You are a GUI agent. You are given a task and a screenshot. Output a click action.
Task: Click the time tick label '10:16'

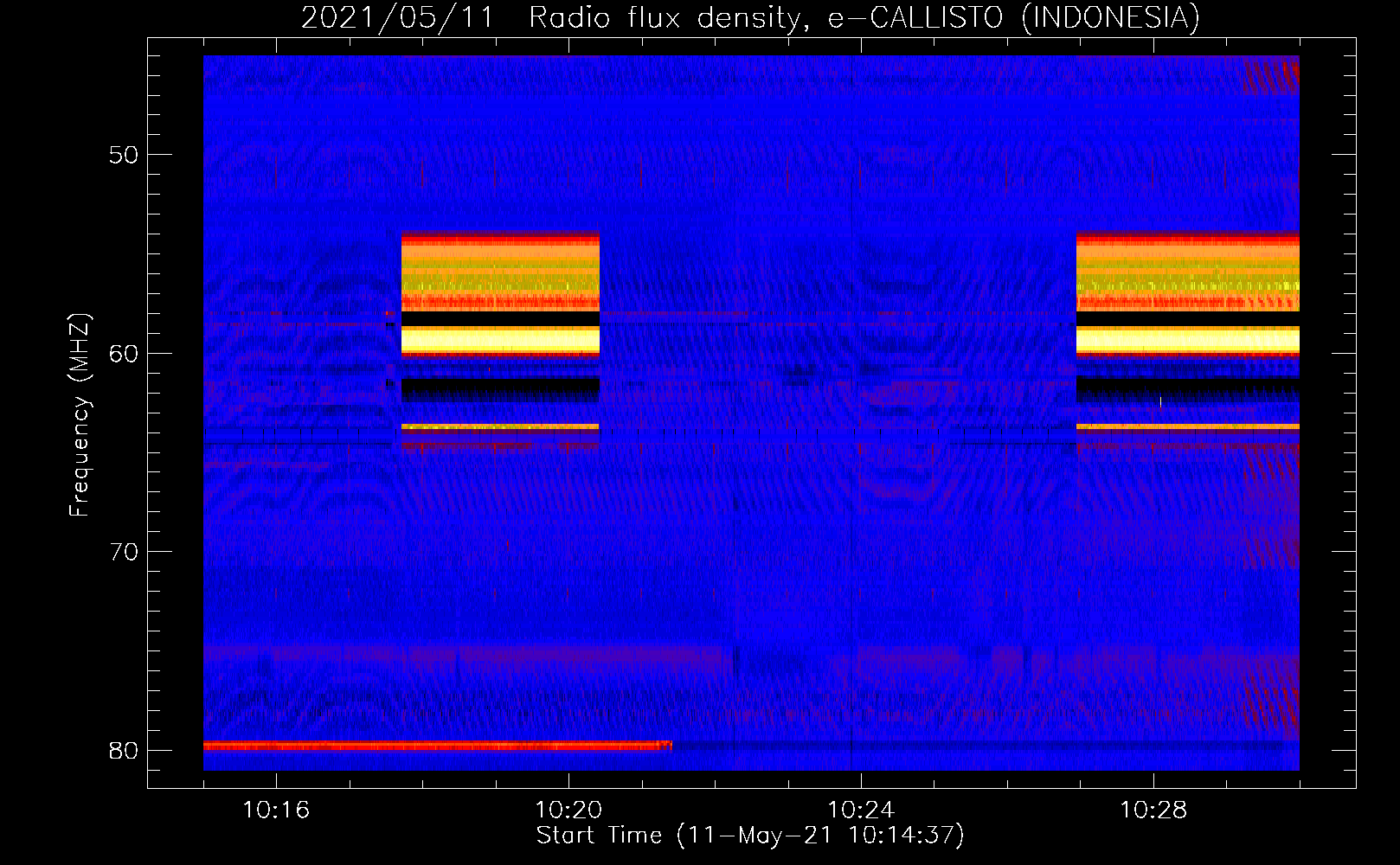point(276,811)
